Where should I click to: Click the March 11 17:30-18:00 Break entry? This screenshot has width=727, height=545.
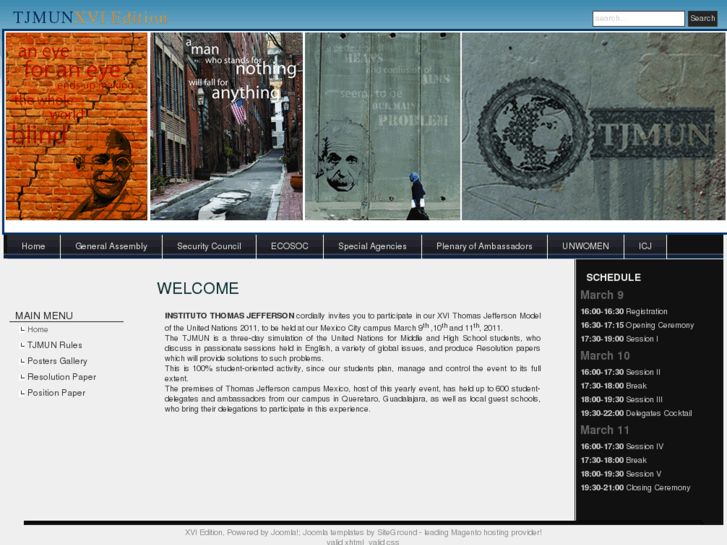613,460
